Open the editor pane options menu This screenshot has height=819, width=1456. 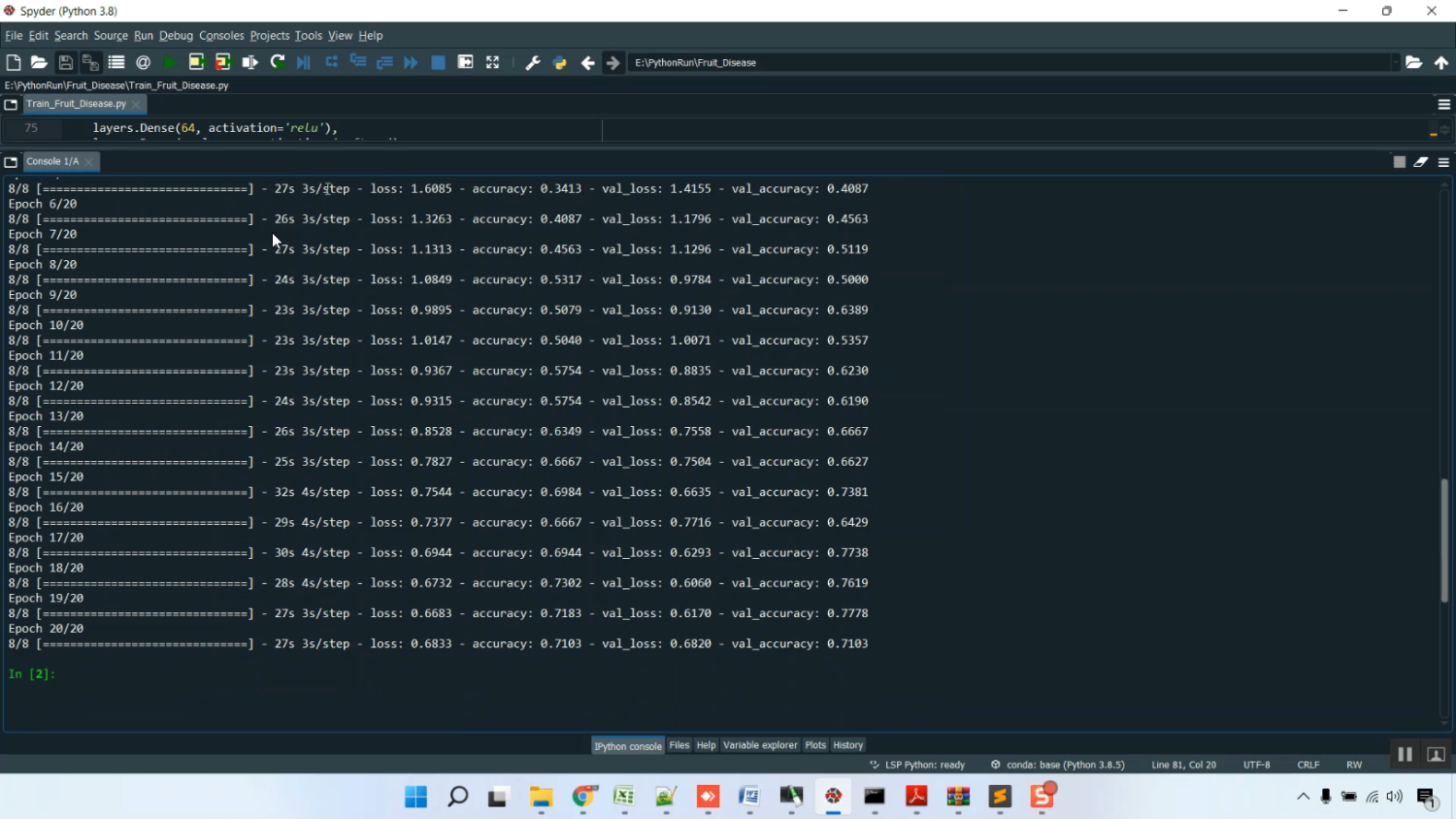(x=1443, y=104)
